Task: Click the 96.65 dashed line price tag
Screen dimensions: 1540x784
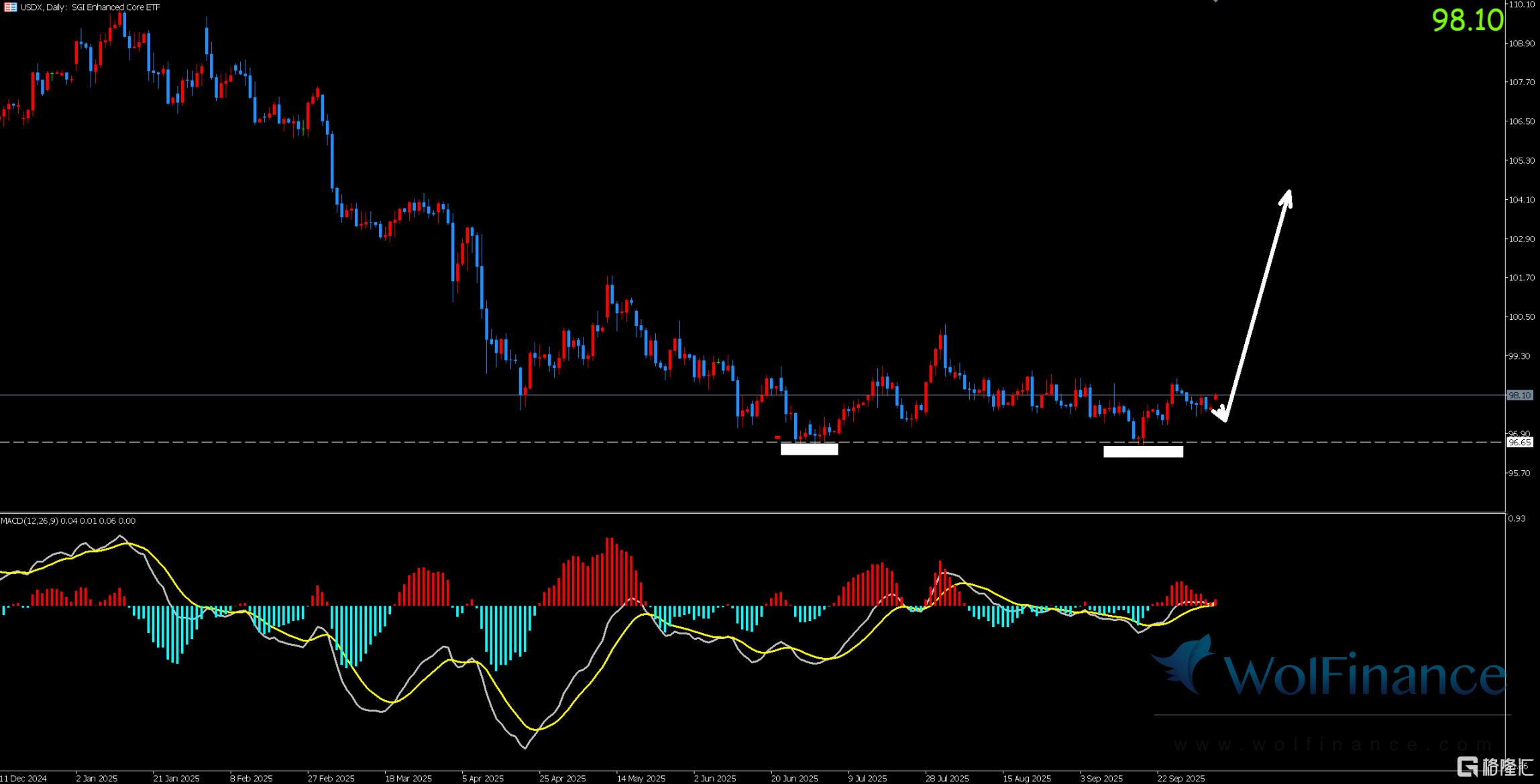Action: coord(1519,443)
